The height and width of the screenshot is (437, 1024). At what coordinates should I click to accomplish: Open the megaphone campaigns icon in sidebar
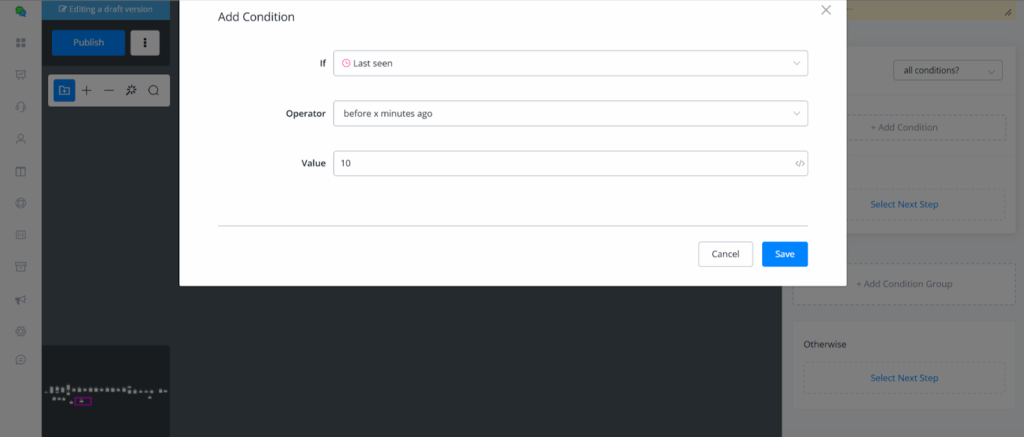pyautogui.click(x=20, y=300)
